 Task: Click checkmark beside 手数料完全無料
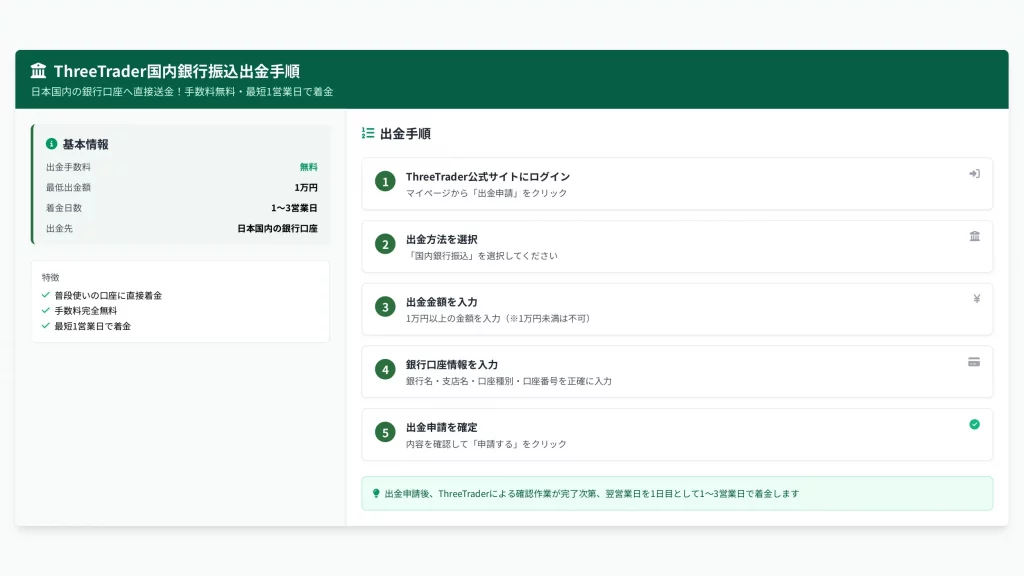(x=46, y=310)
